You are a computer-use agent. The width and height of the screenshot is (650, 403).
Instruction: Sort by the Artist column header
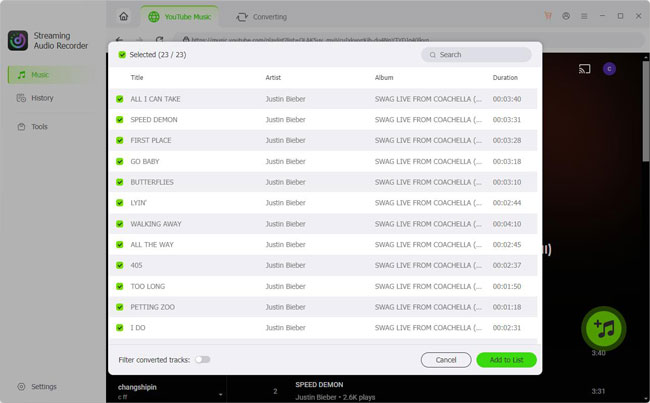(273, 78)
